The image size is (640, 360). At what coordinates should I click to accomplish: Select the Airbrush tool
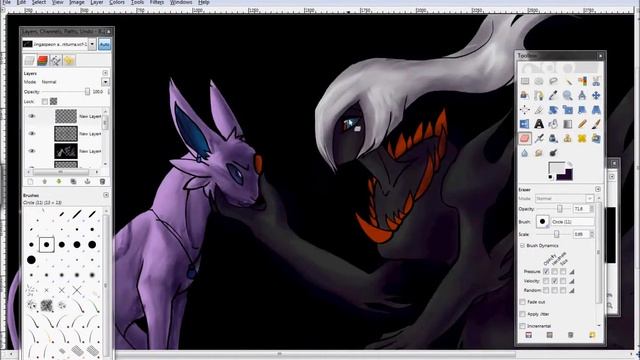coord(539,138)
